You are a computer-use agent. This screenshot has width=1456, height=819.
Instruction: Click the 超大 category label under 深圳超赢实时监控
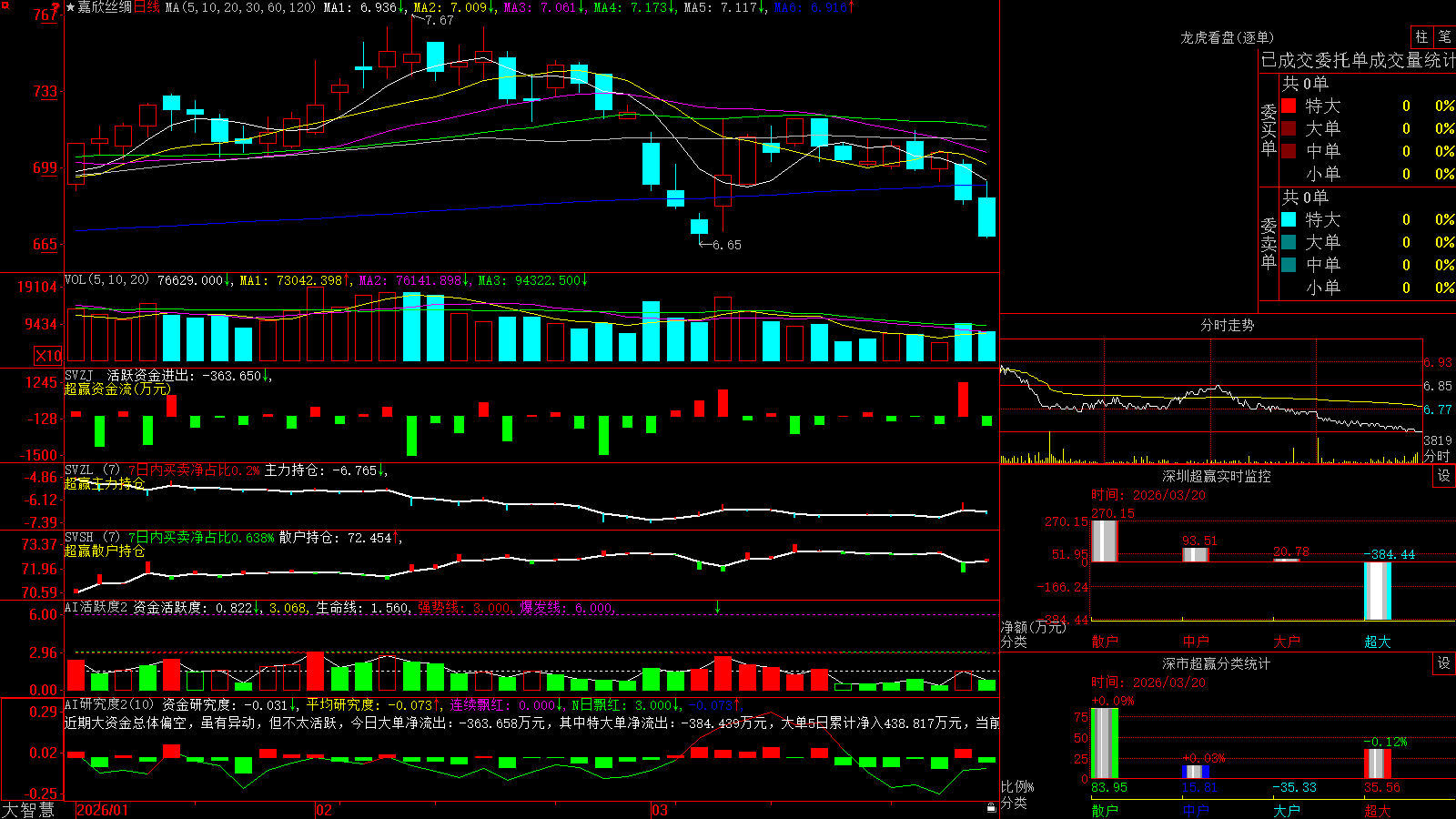[x=1377, y=642]
